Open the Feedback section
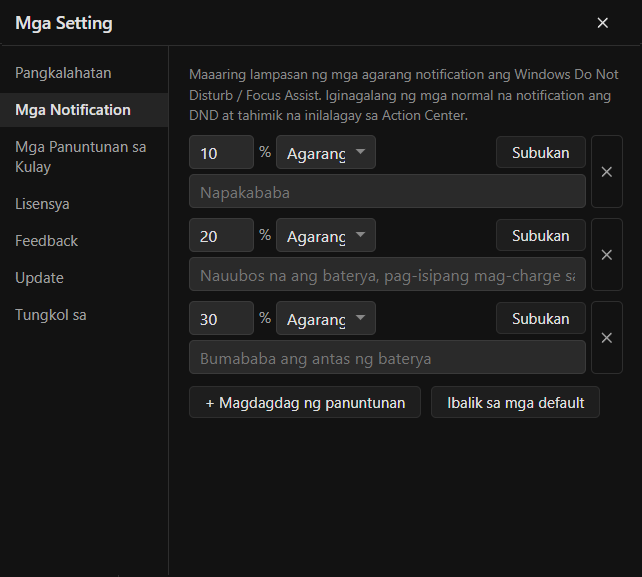The width and height of the screenshot is (642, 577). (x=84, y=241)
